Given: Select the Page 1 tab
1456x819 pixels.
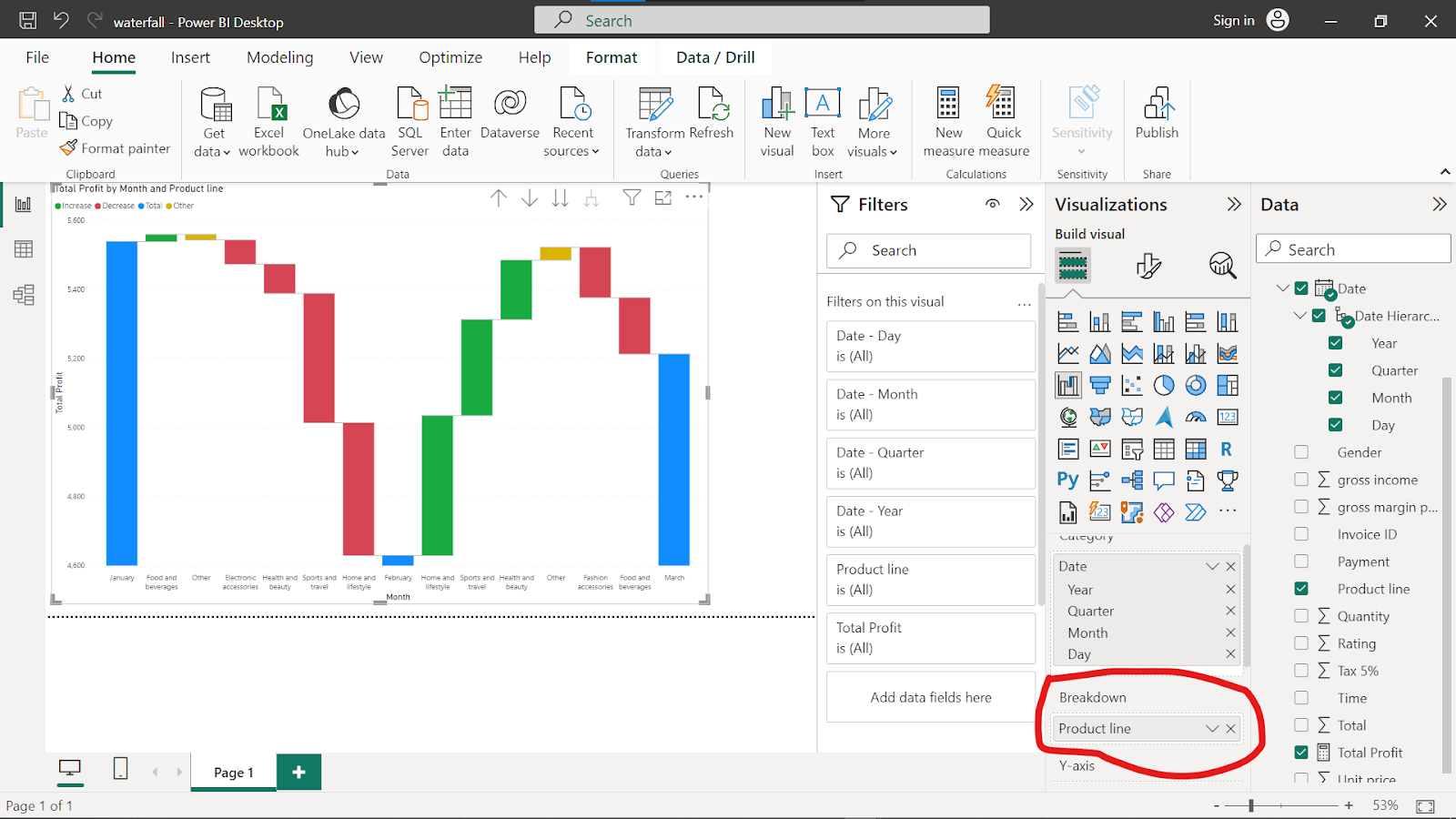Looking at the screenshot, I should (234, 772).
